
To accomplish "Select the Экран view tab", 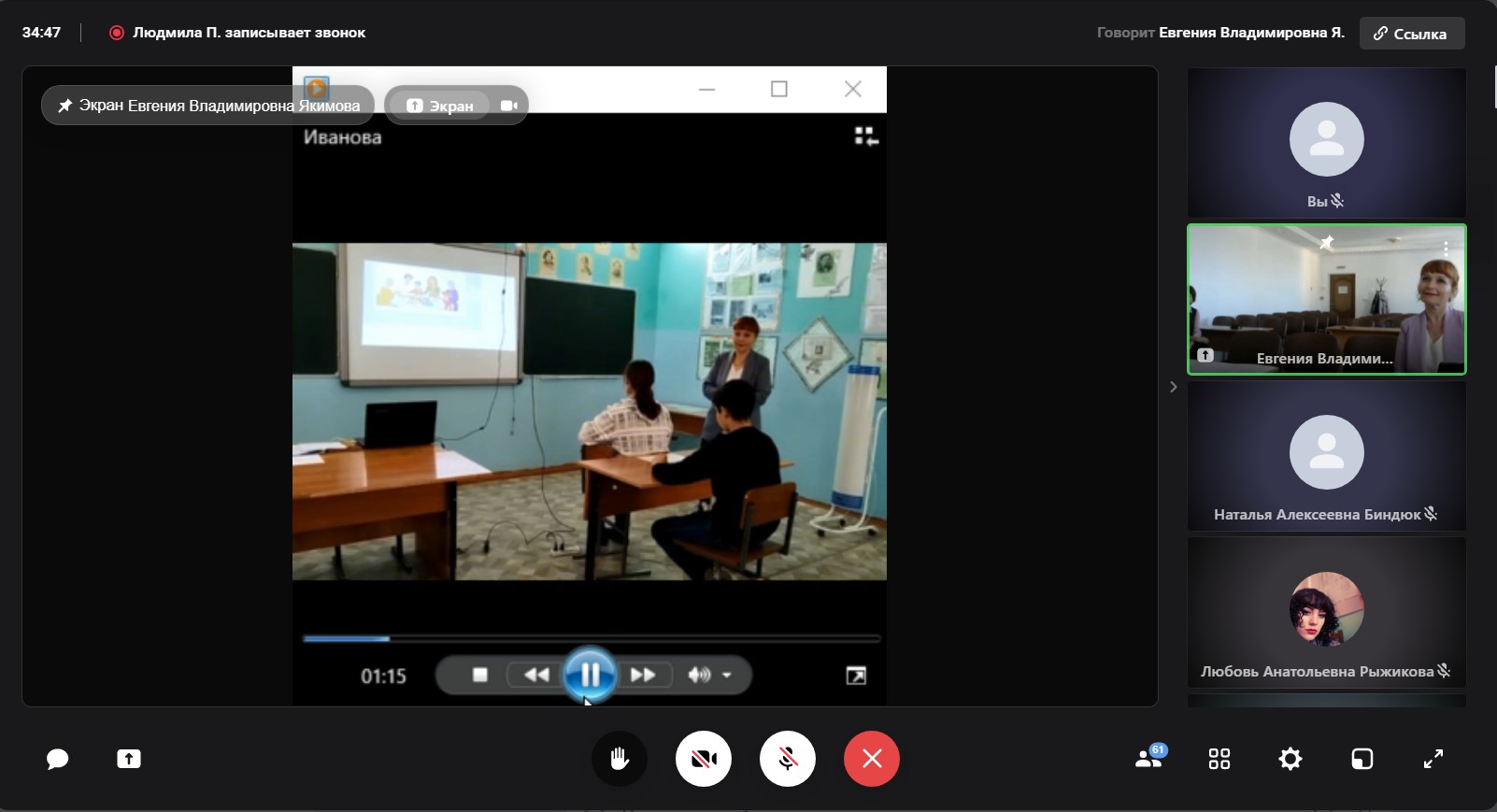I will (440, 106).
